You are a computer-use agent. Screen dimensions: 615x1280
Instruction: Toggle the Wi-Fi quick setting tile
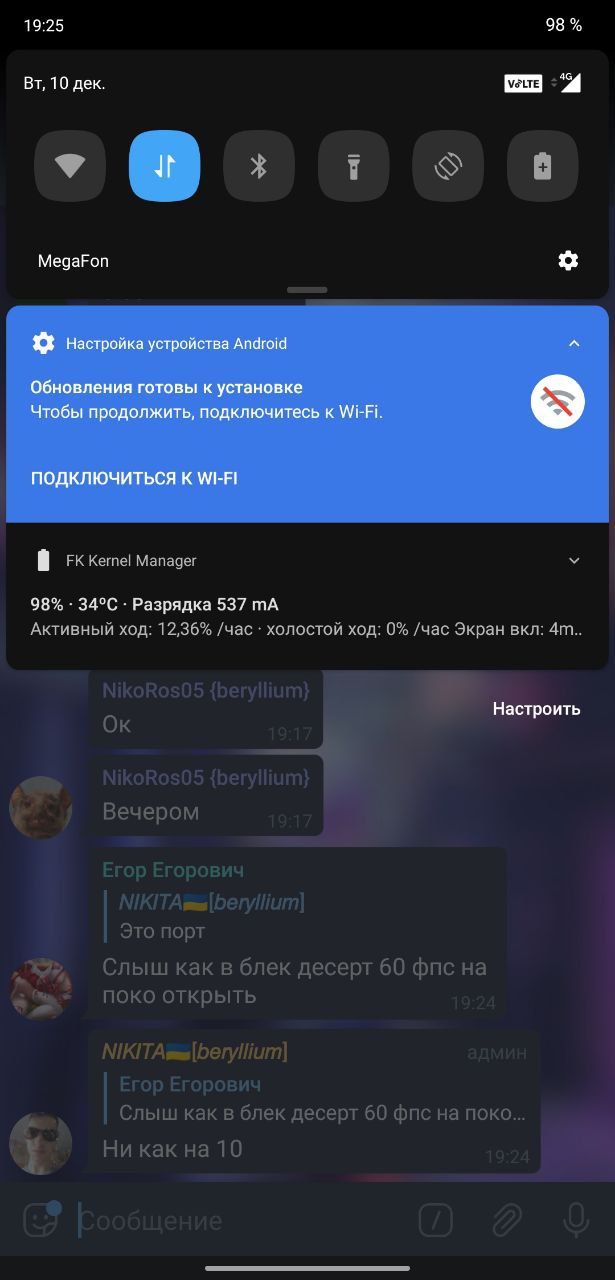(x=70, y=166)
